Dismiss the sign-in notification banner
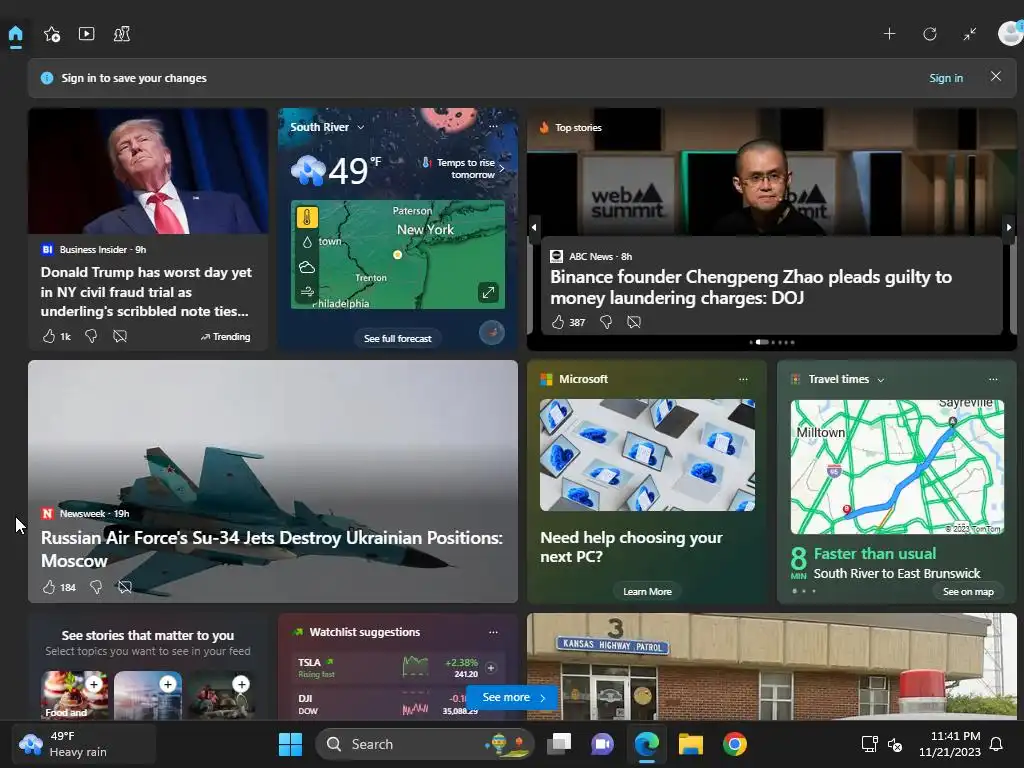This screenshot has width=1024, height=768. coord(995,76)
